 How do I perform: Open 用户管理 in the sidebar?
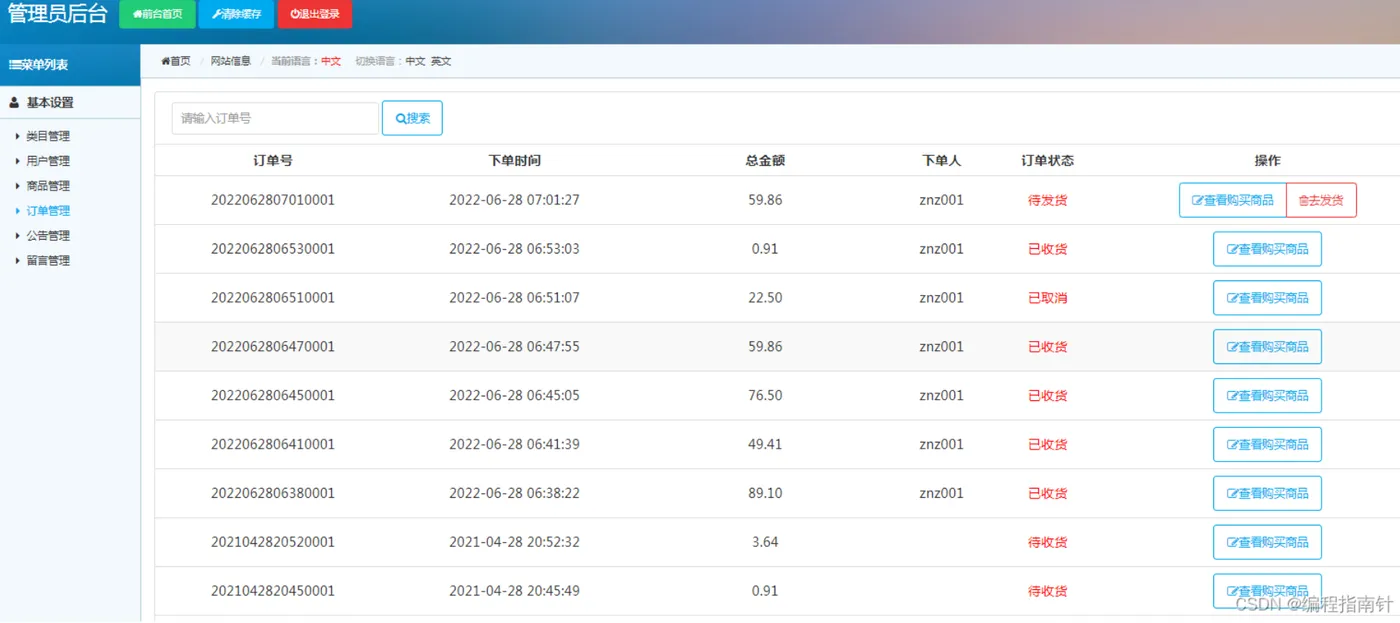[48, 161]
